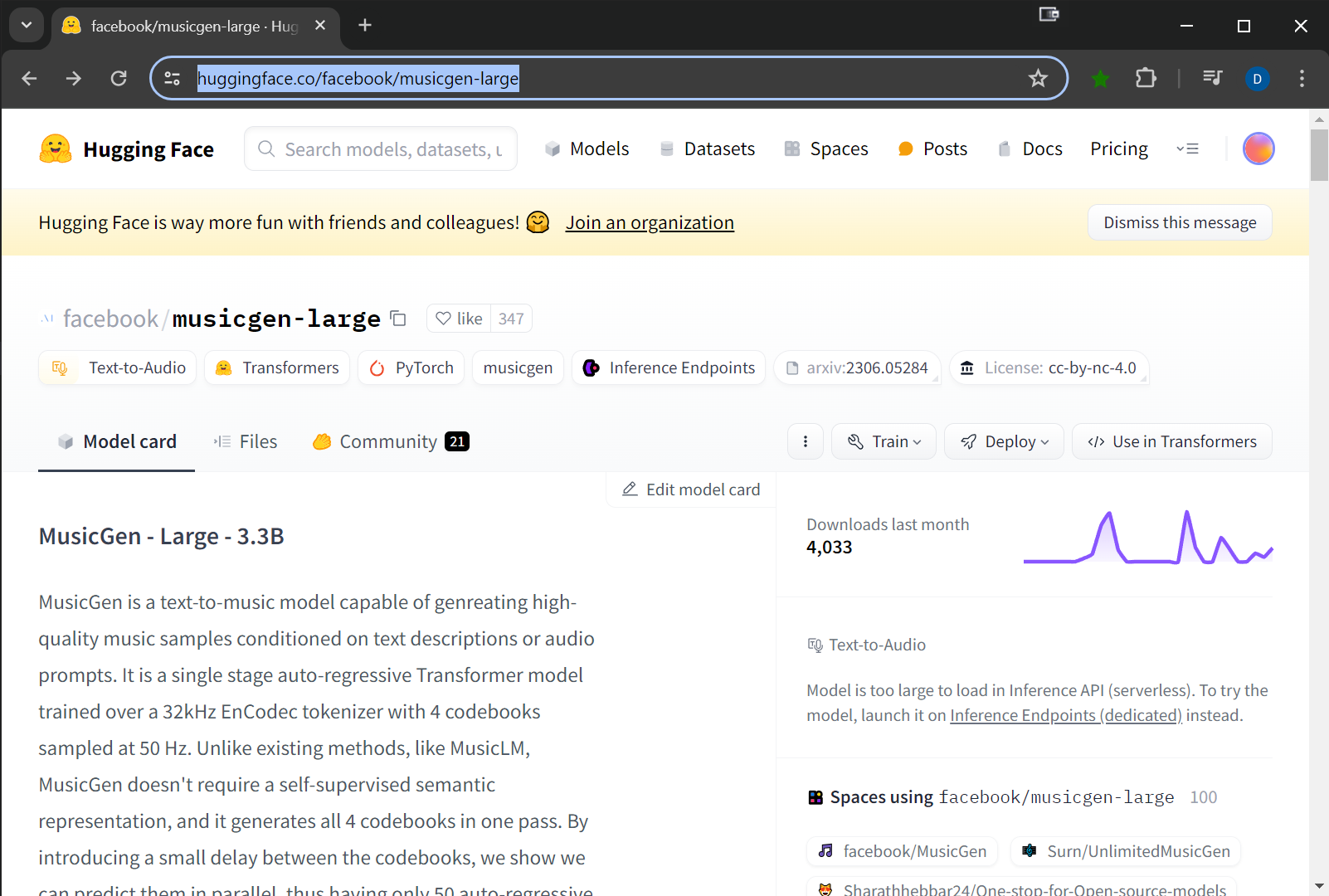The height and width of the screenshot is (896, 1329).
Task: Focus the Search models input field
Action: click(392, 149)
